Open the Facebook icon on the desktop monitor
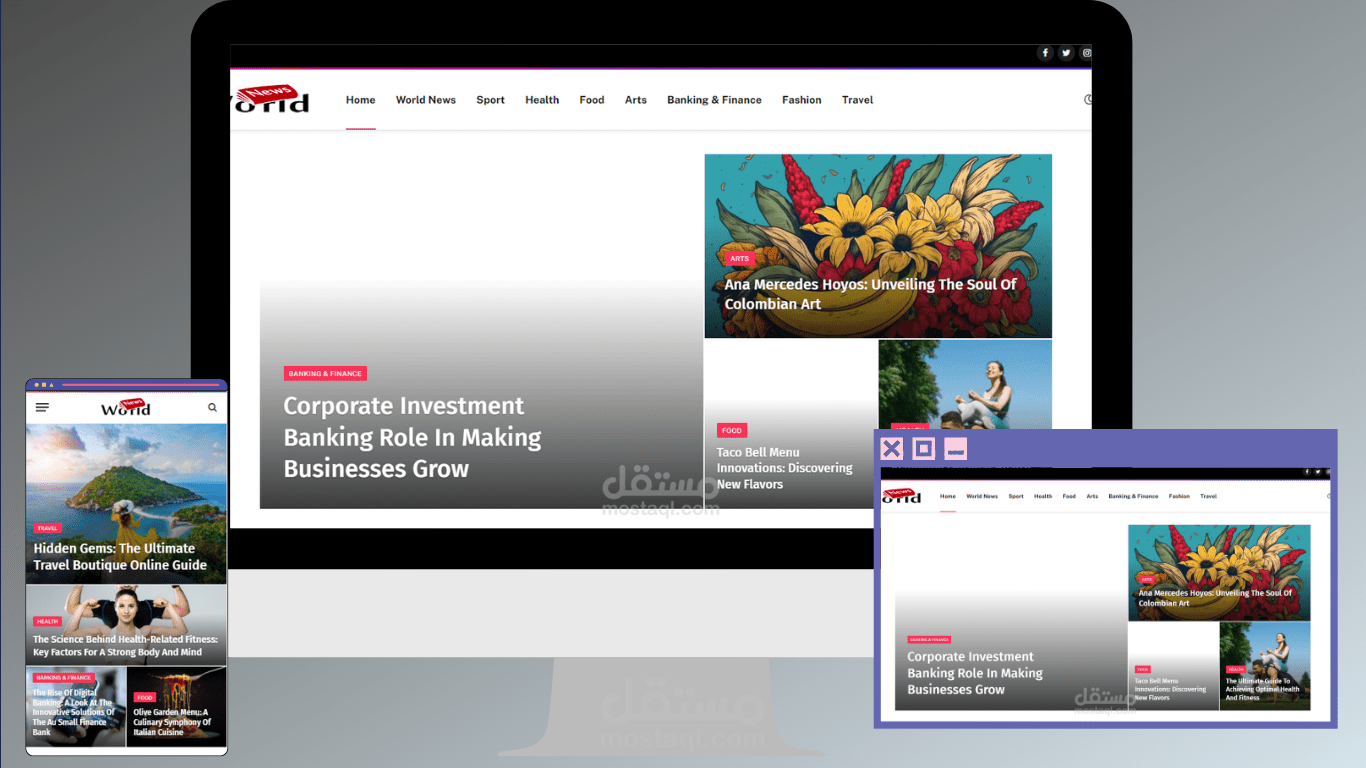1366x768 pixels. click(x=1045, y=53)
